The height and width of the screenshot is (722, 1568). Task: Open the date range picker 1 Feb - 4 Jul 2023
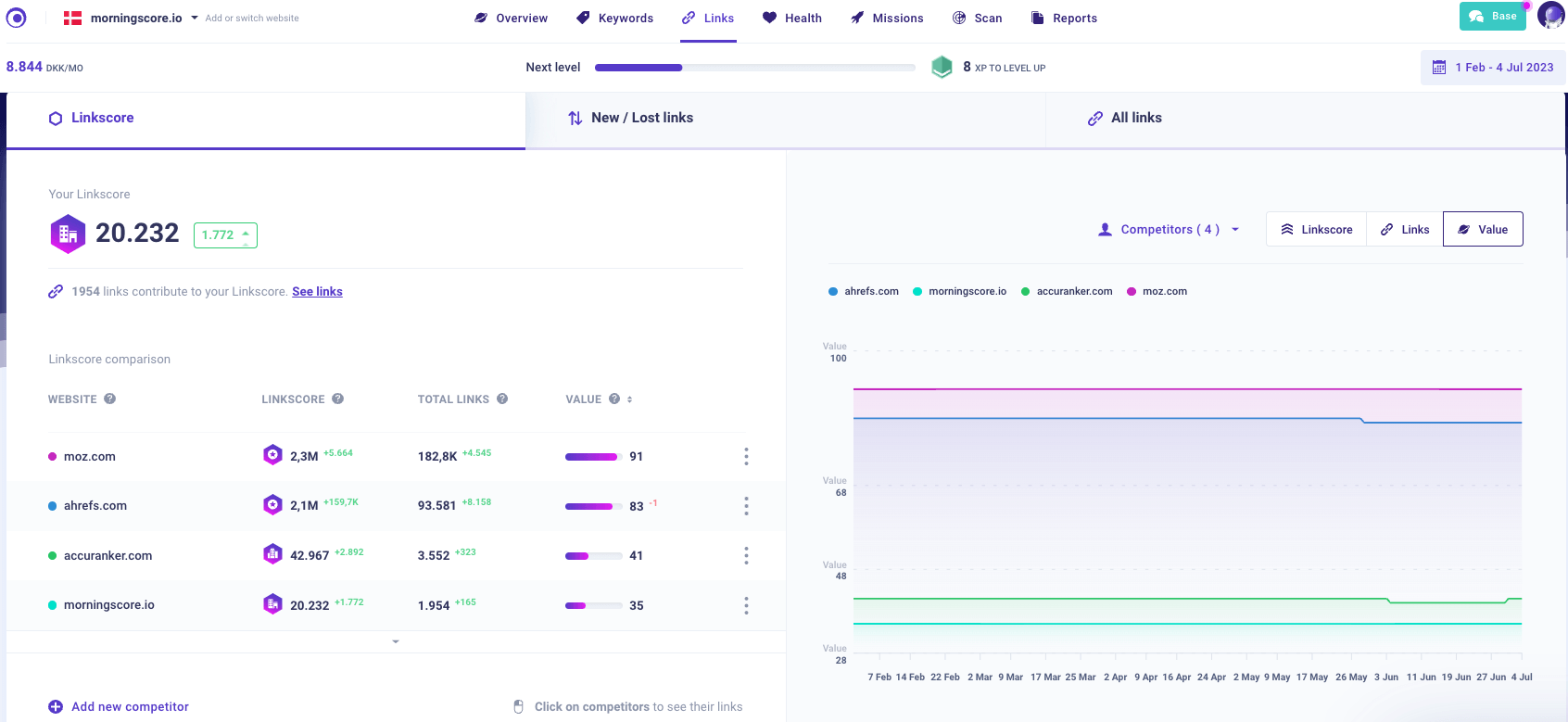1493,68
